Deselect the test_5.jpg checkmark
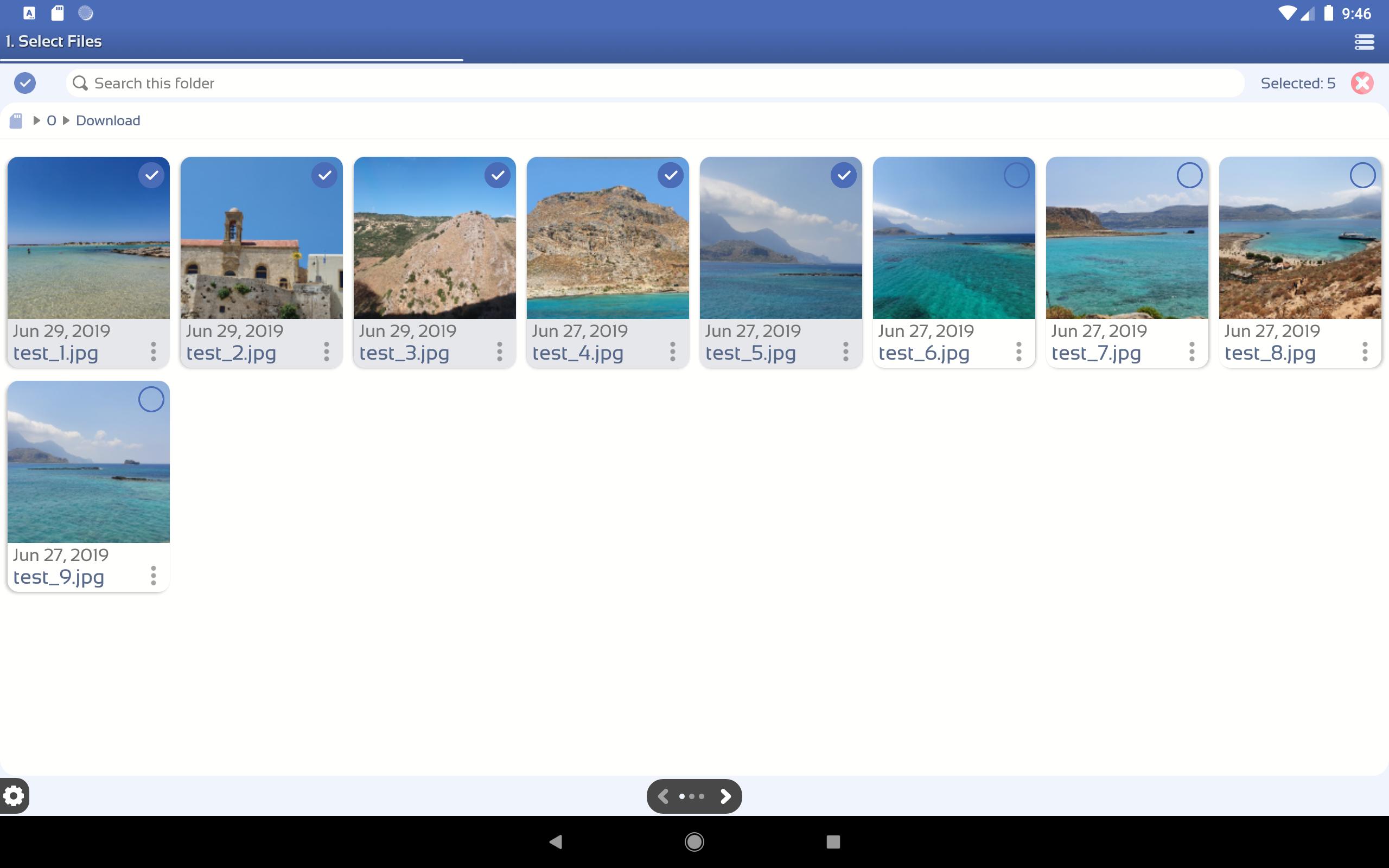Image resolution: width=1389 pixels, height=868 pixels. [x=844, y=175]
